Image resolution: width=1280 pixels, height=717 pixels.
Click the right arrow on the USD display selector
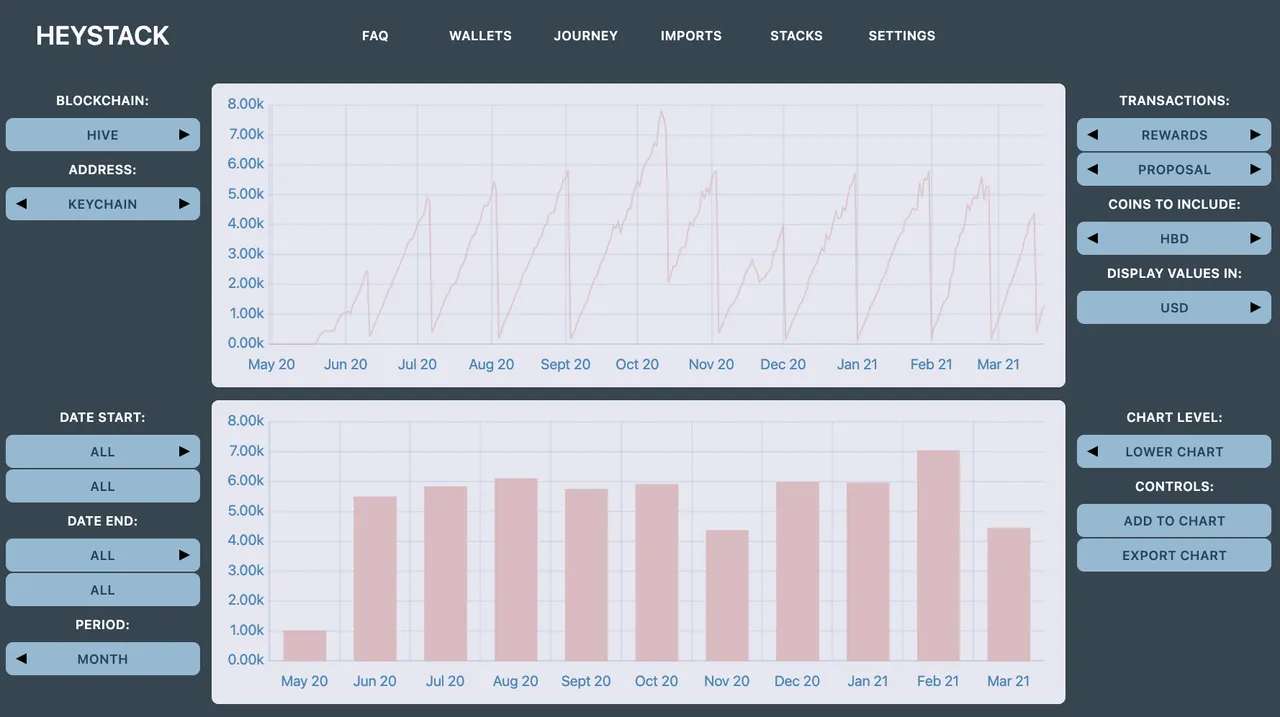(1255, 308)
